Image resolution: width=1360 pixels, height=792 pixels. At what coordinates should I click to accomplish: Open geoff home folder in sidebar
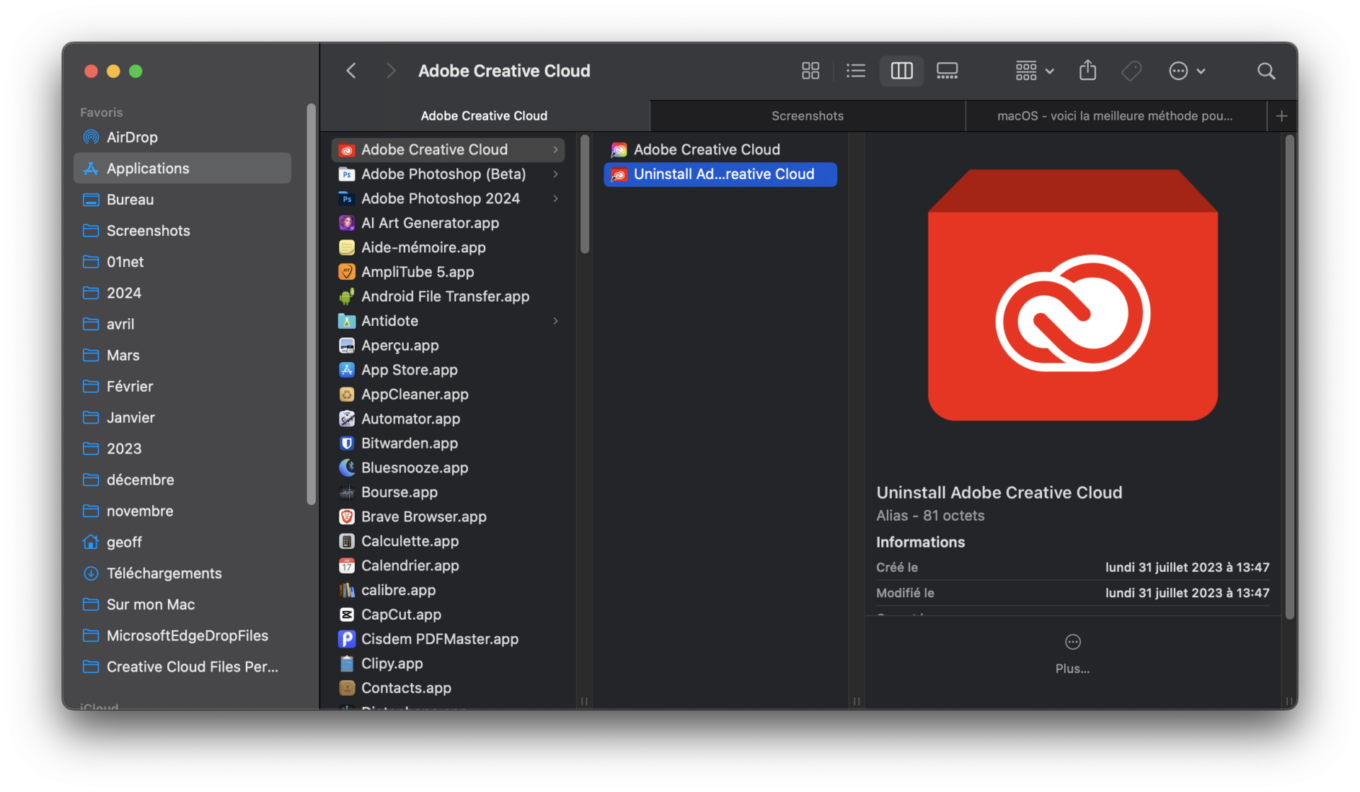tap(182, 542)
